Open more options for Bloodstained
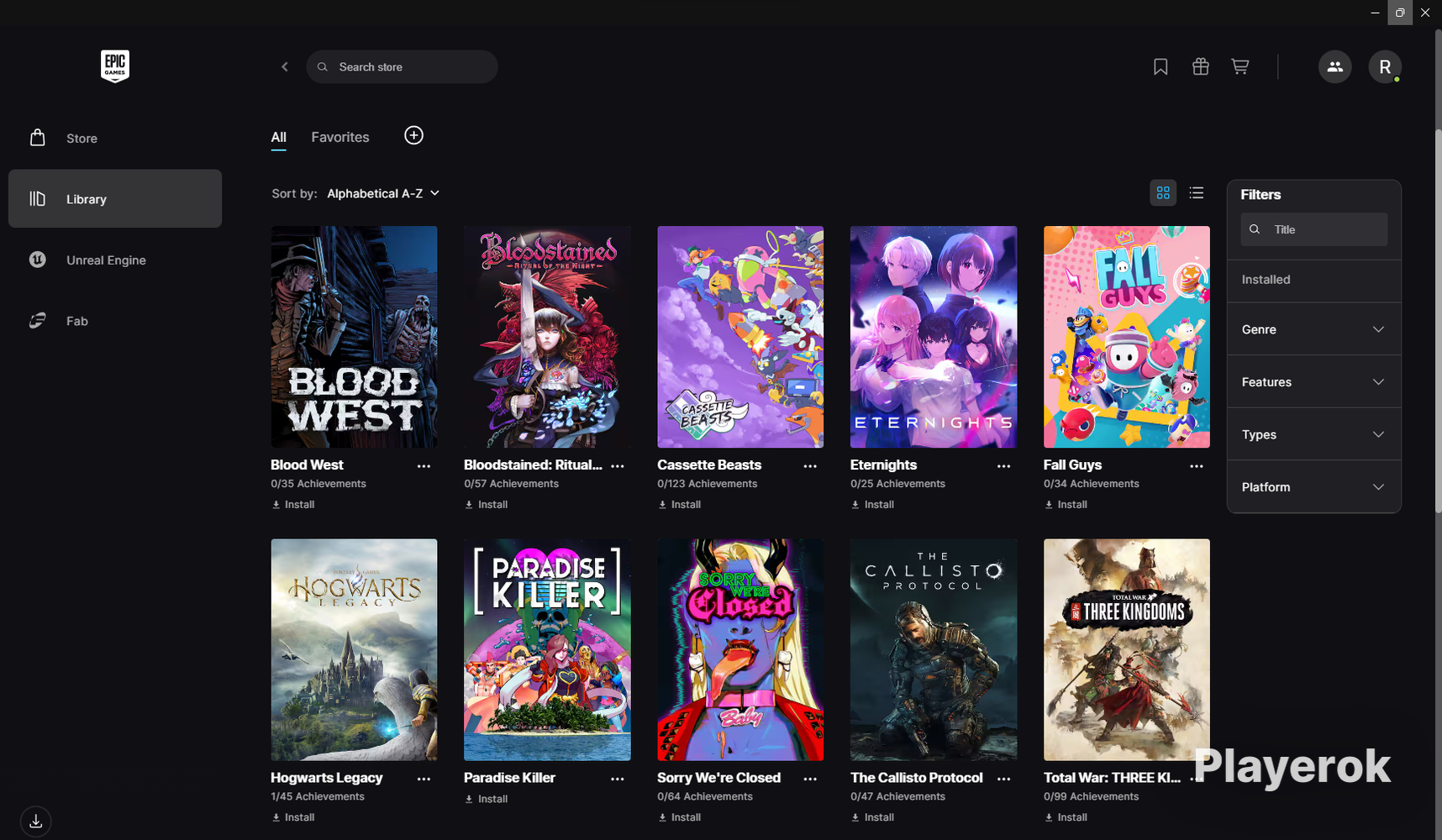Screen dimensions: 1442x840 click(618, 466)
